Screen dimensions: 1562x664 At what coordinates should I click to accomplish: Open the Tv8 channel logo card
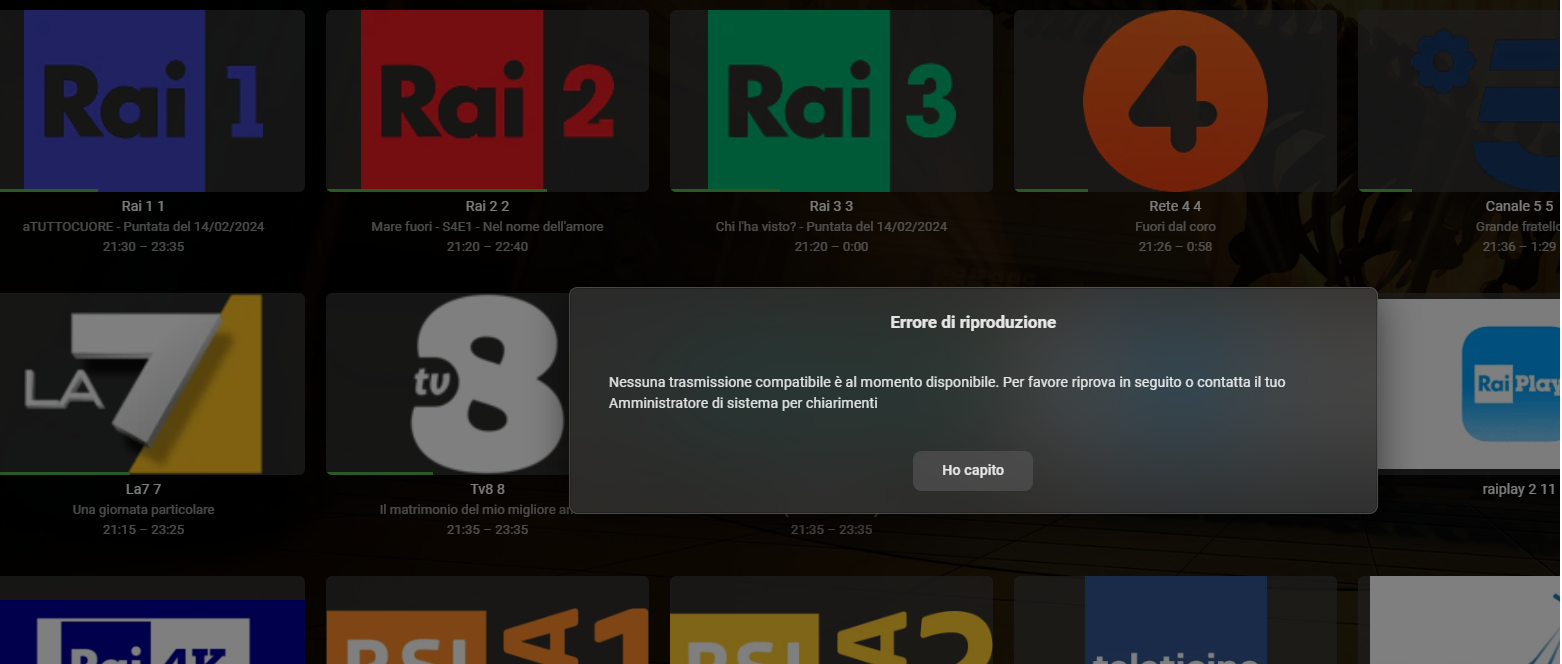(x=448, y=384)
